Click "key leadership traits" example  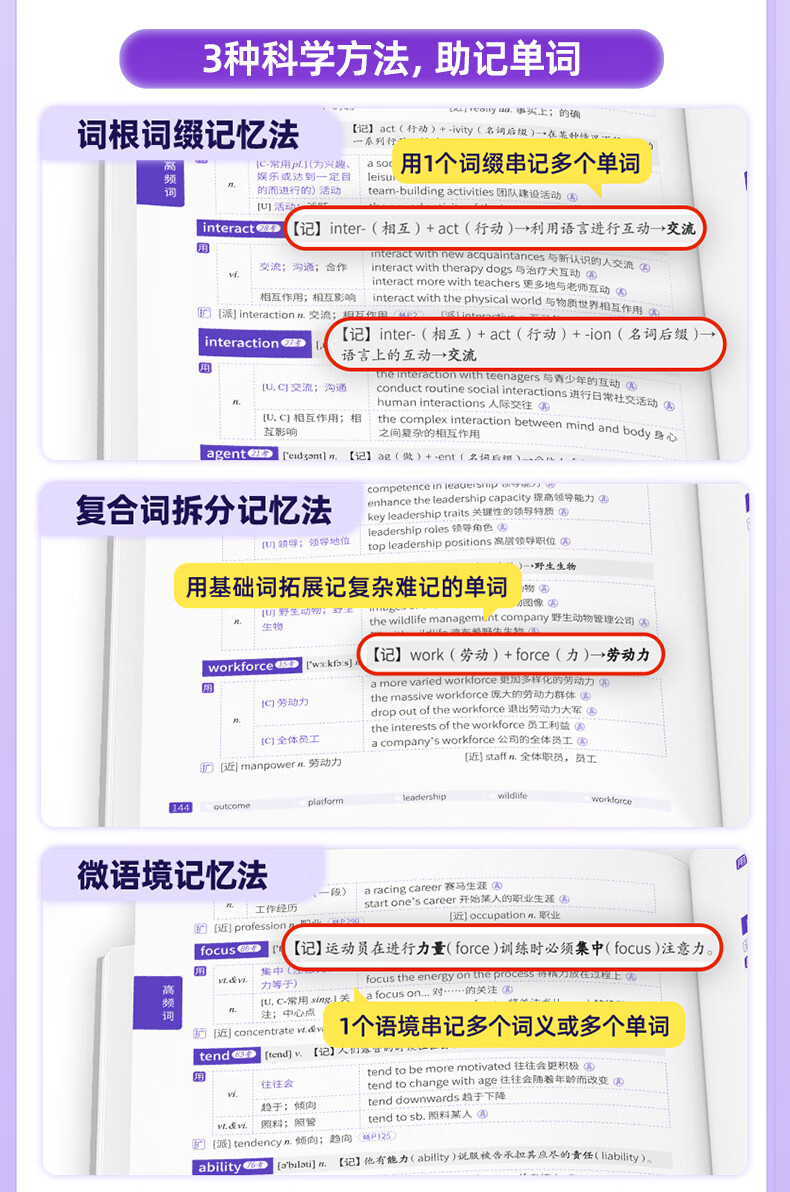point(468,514)
